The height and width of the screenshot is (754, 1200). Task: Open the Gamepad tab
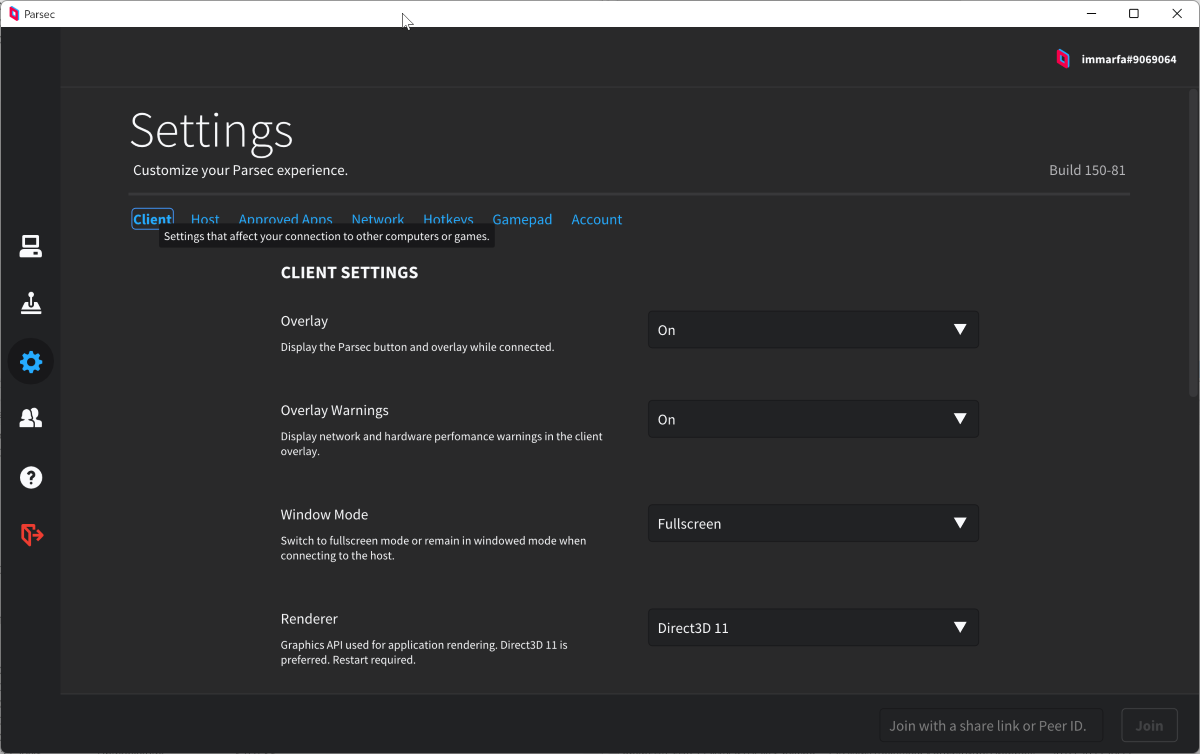522,219
